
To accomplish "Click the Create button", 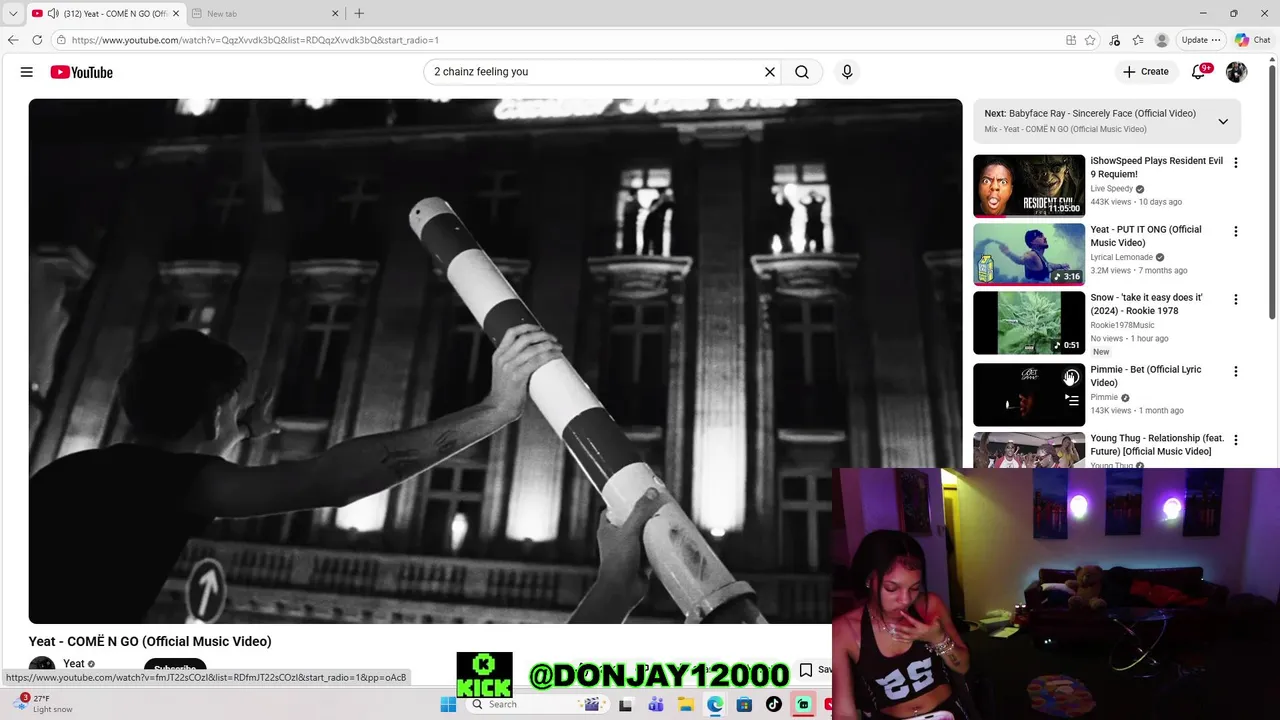I will [1146, 72].
